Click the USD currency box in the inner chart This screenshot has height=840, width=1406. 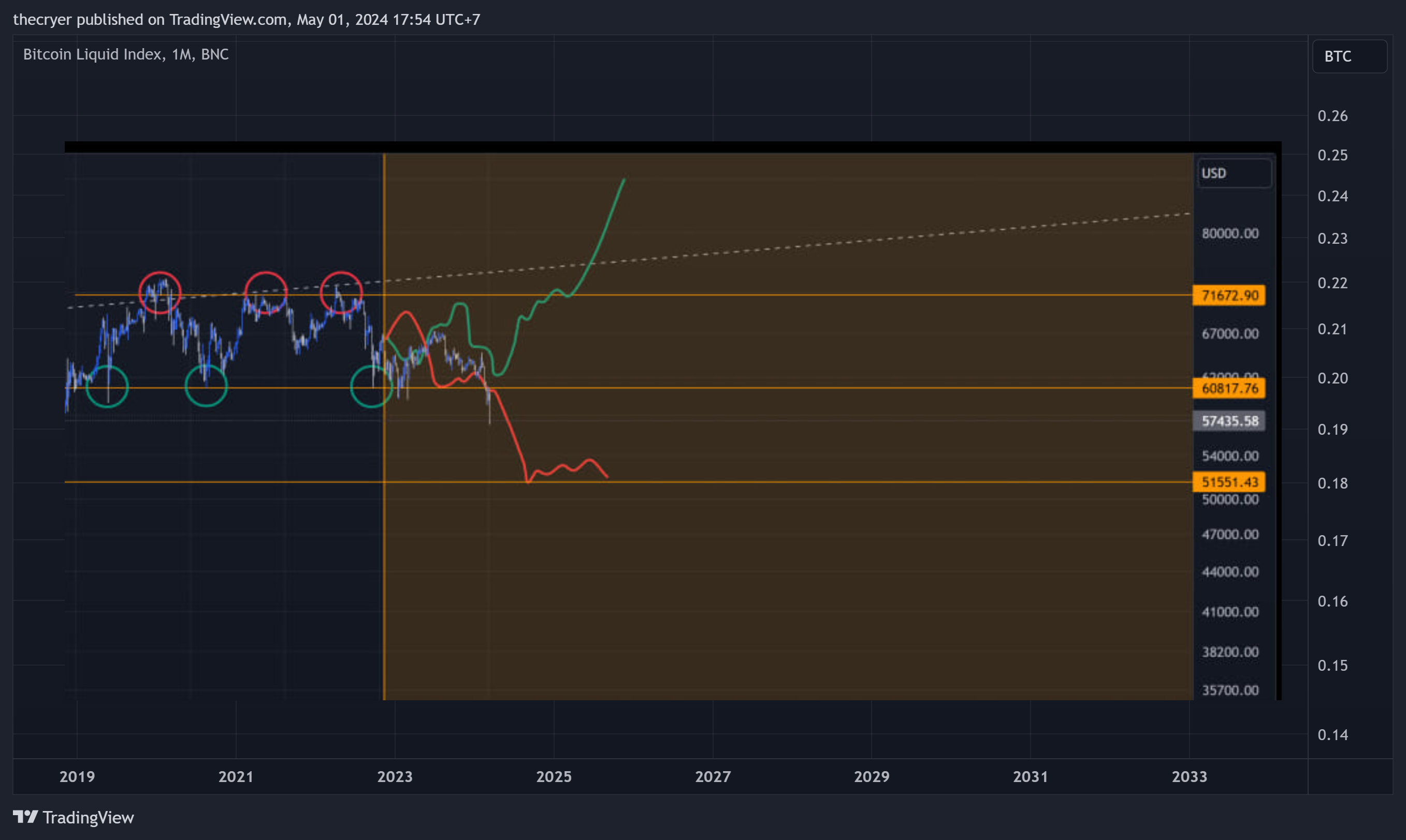[1234, 173]
